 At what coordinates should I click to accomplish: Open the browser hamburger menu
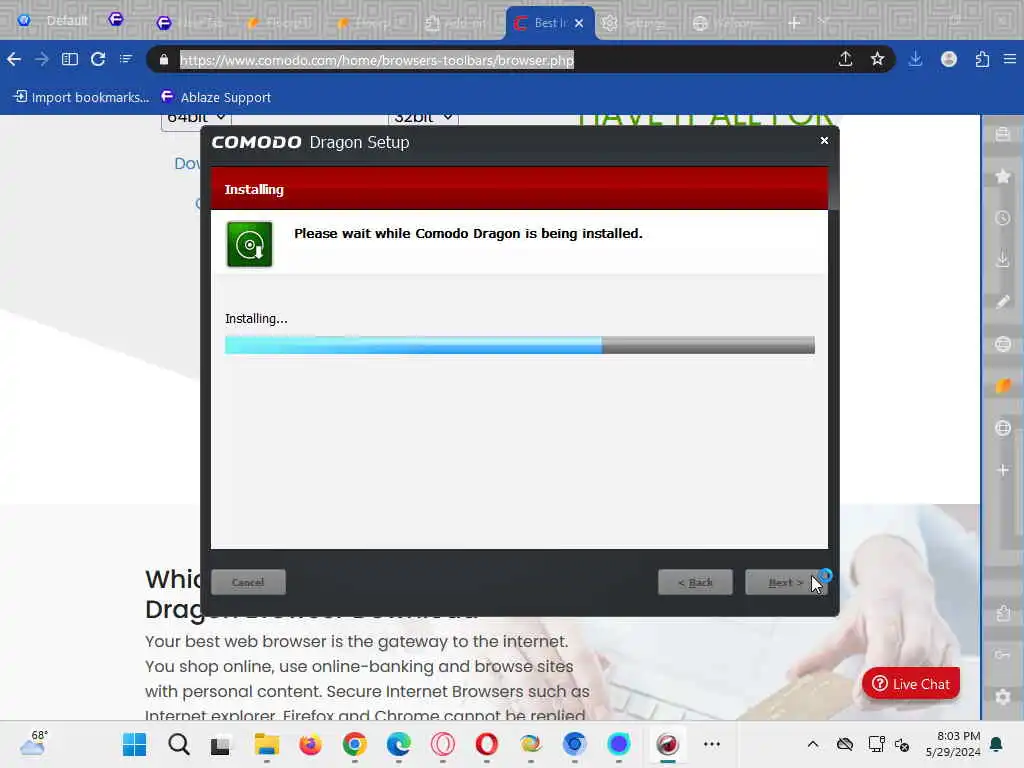1010,59
